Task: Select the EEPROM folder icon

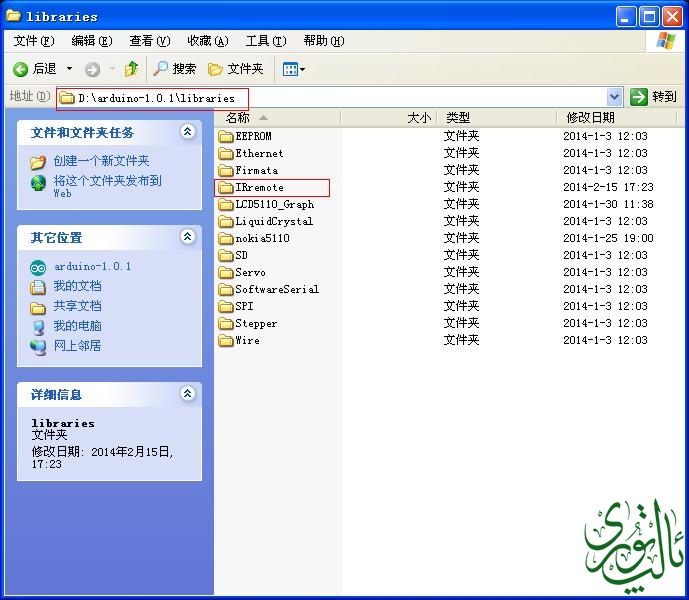Action: pos(226,136)
